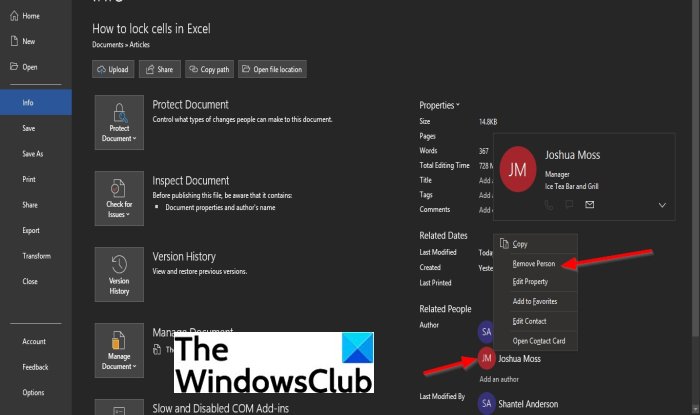Image resolution: width=700 pixels, height=415 pixels.
Task: Click the Slow and Disabled COM Add-ins heading
Action: (x=221, y=408)
